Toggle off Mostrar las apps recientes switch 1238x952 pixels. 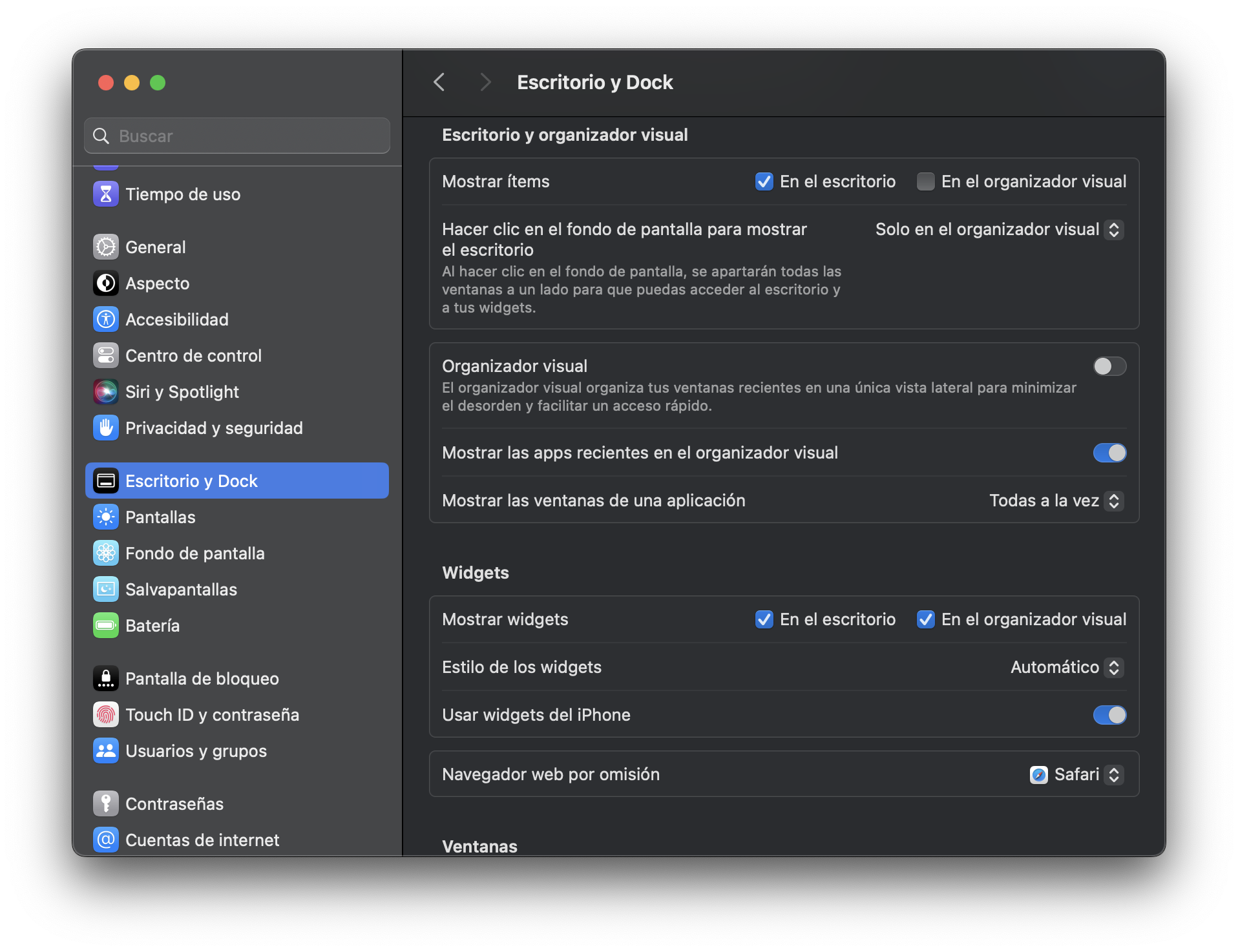(1109, 453)
